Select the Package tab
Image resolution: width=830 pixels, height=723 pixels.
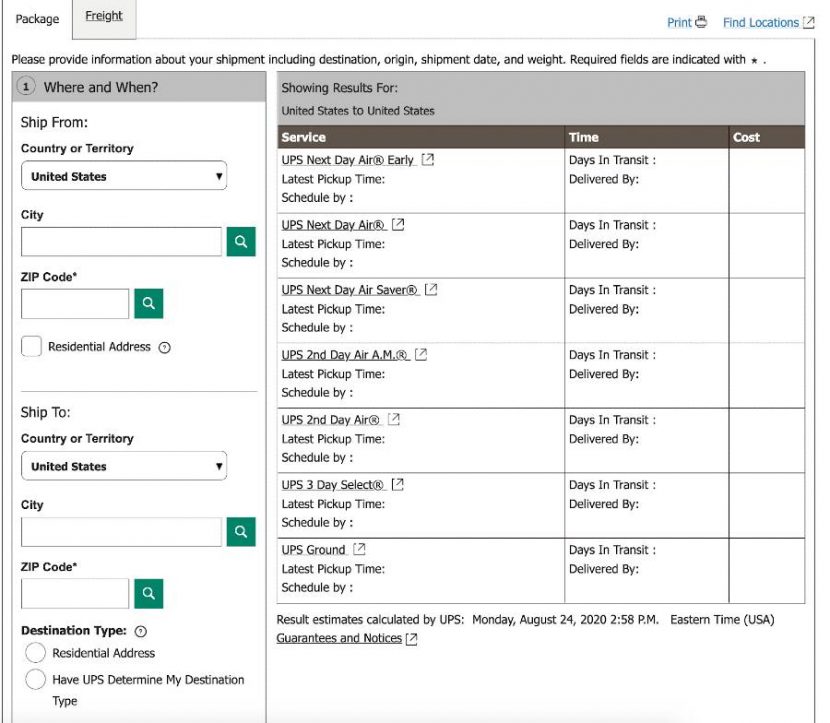tap(37, 19)
